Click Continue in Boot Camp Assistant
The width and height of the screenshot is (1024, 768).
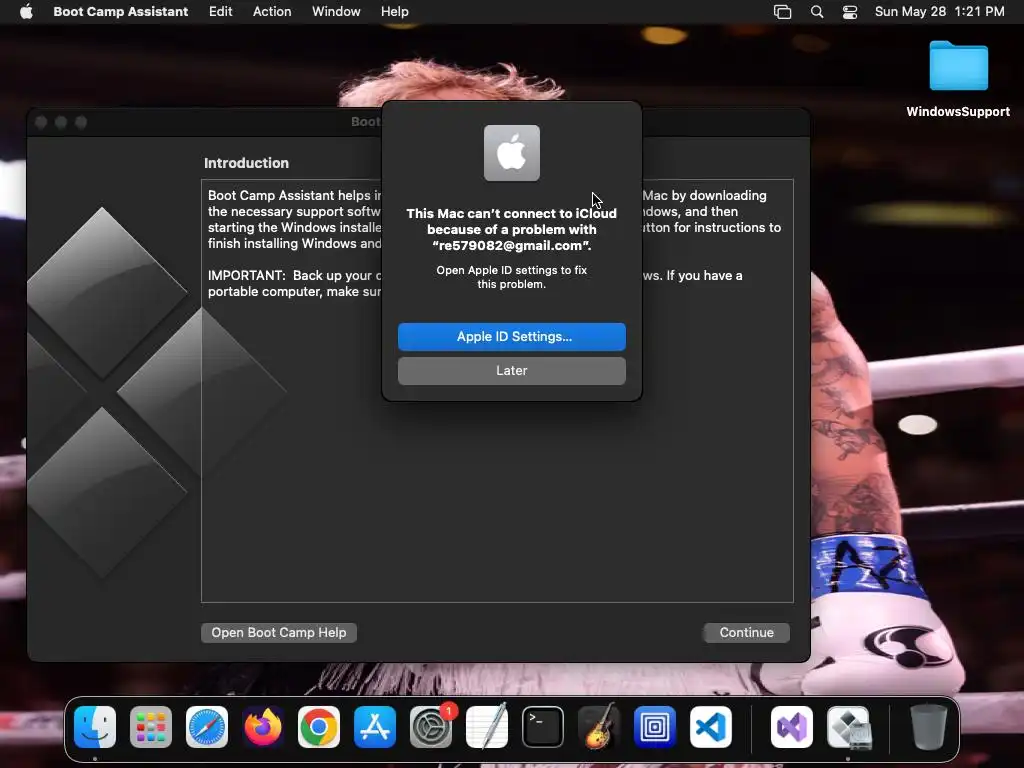[746, 632]
